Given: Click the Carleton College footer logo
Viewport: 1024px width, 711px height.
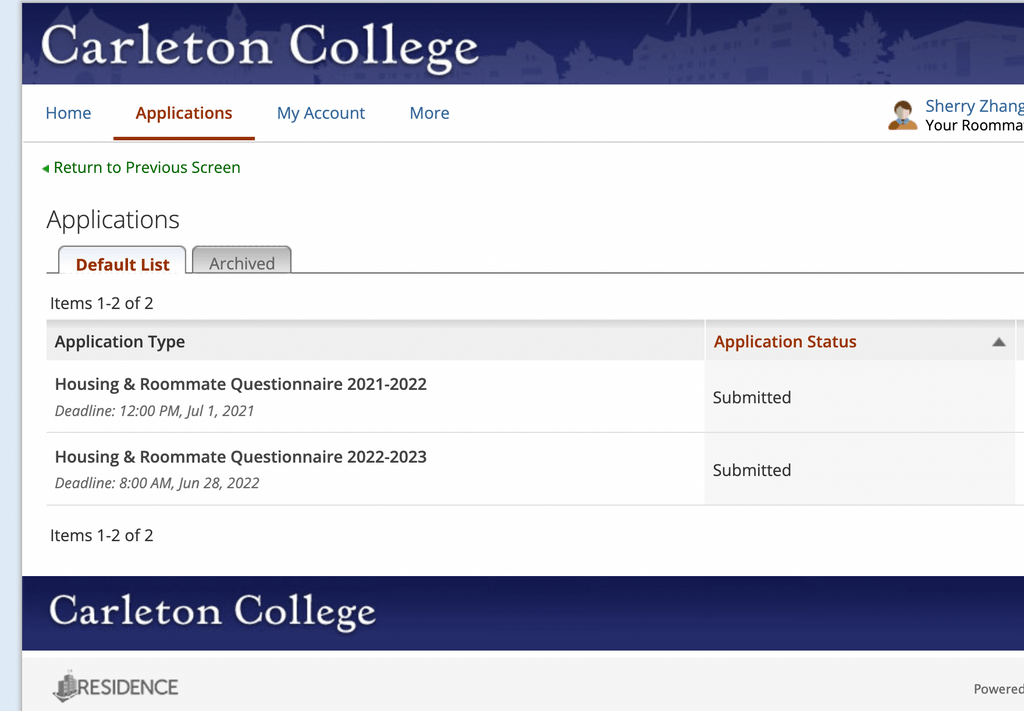Looking at the screenshot, I should 212,611.
